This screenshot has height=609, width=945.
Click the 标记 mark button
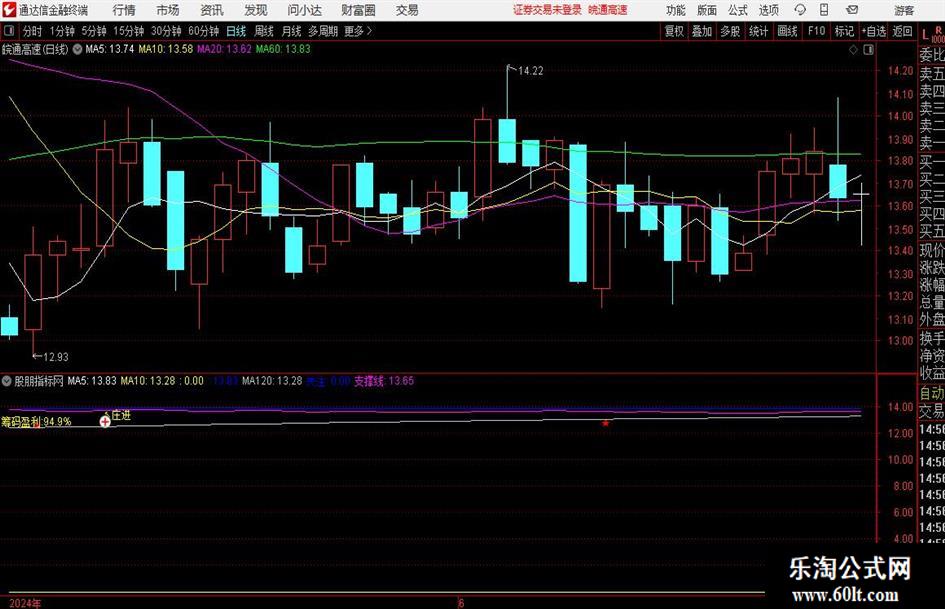(844, 31)
